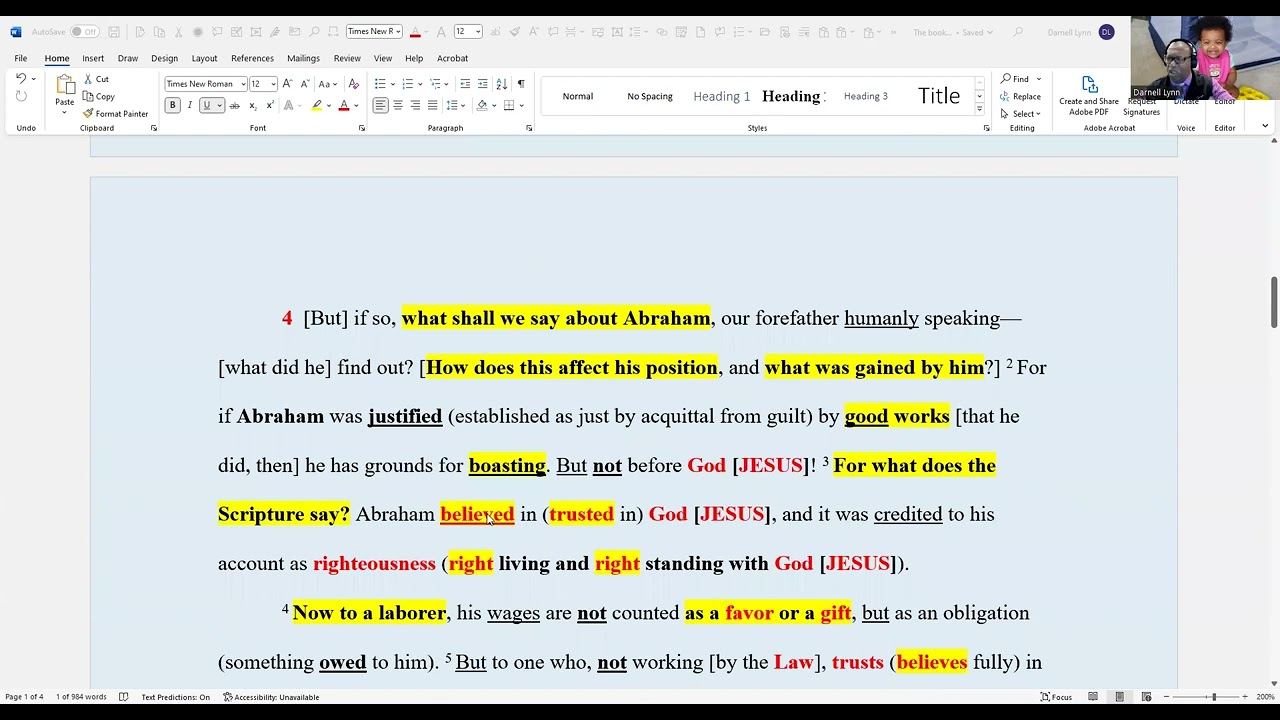1280x720 pixels.
Task: Open the font size 12 dropdown in ribbon
Action: tap(273, 84)
